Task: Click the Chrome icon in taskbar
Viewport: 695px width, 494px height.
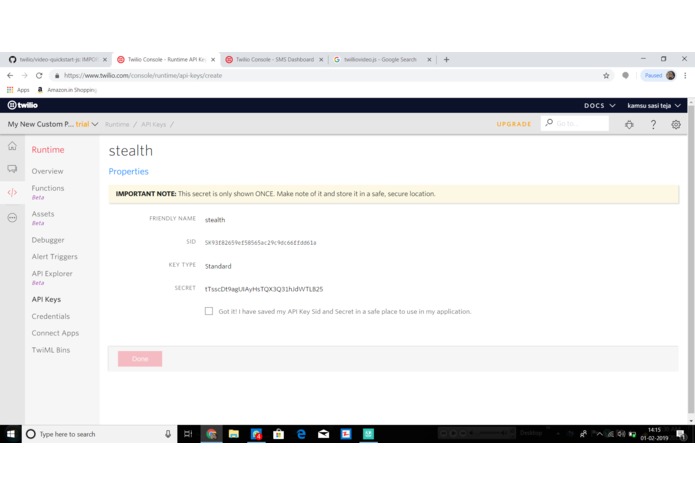Action: (211, 434)
